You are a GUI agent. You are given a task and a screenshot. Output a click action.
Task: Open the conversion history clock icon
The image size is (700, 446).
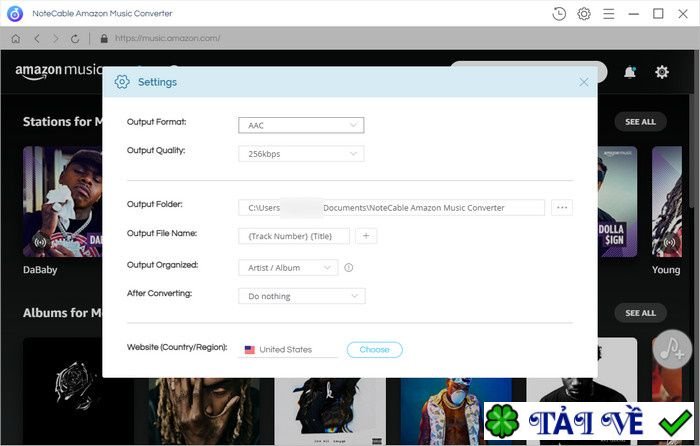point(559,13)
